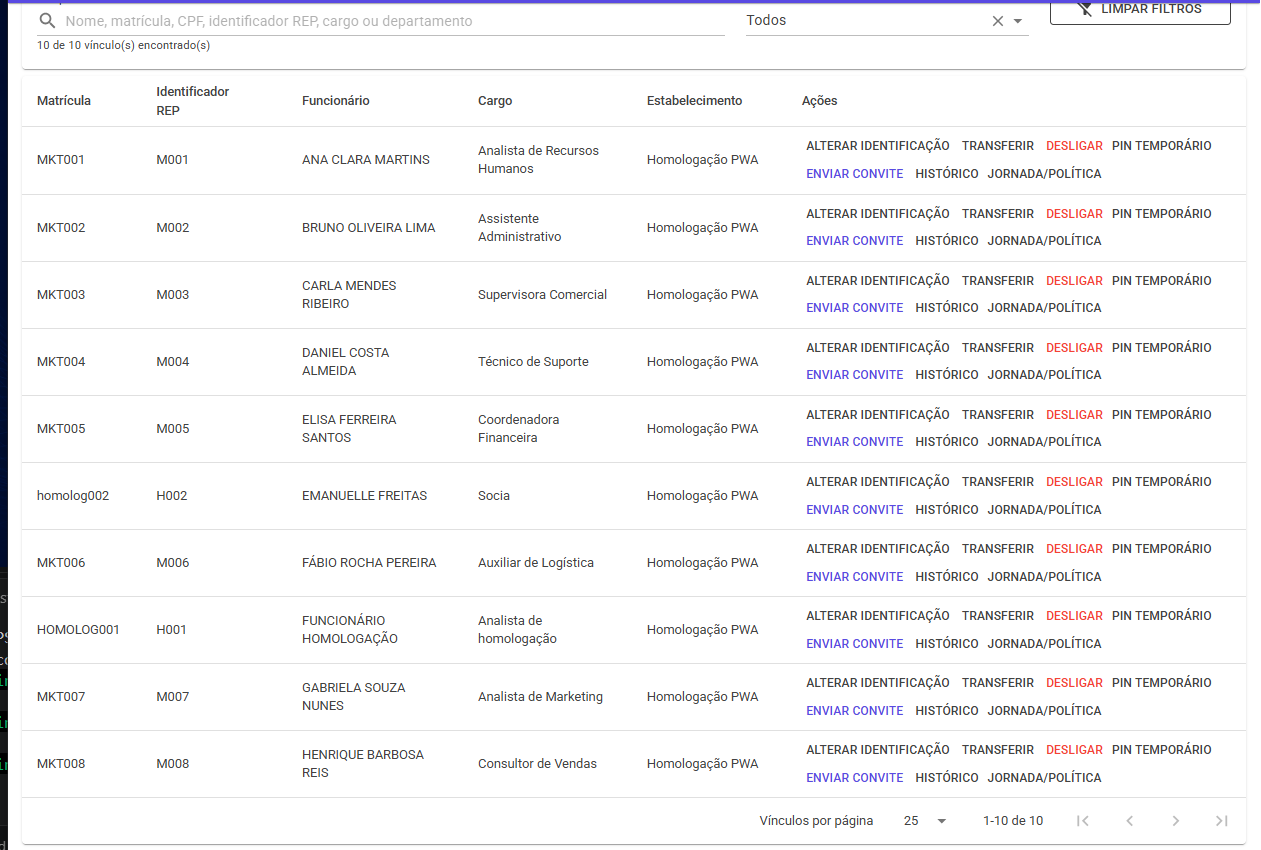Click the Funcionário column header
This screenshot has width=1261, height=850.
click(336, 101)
